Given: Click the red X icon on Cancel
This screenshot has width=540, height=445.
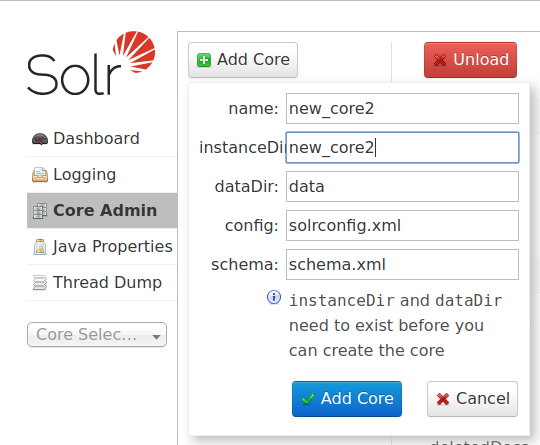Looking at the screenshot, I should click(x=443, y=399).
